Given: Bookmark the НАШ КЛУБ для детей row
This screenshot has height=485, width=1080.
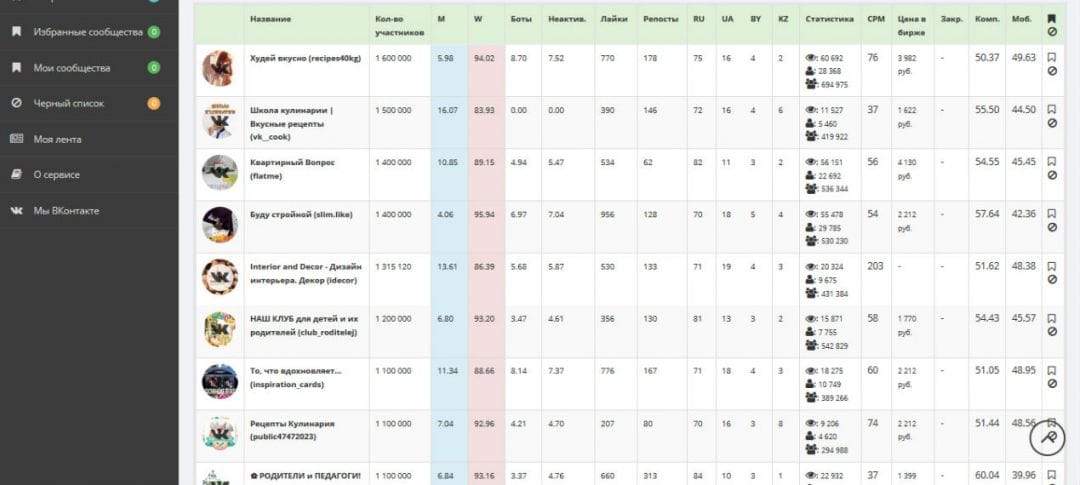Looking at the screenshot, I should tap(1052, 318).
